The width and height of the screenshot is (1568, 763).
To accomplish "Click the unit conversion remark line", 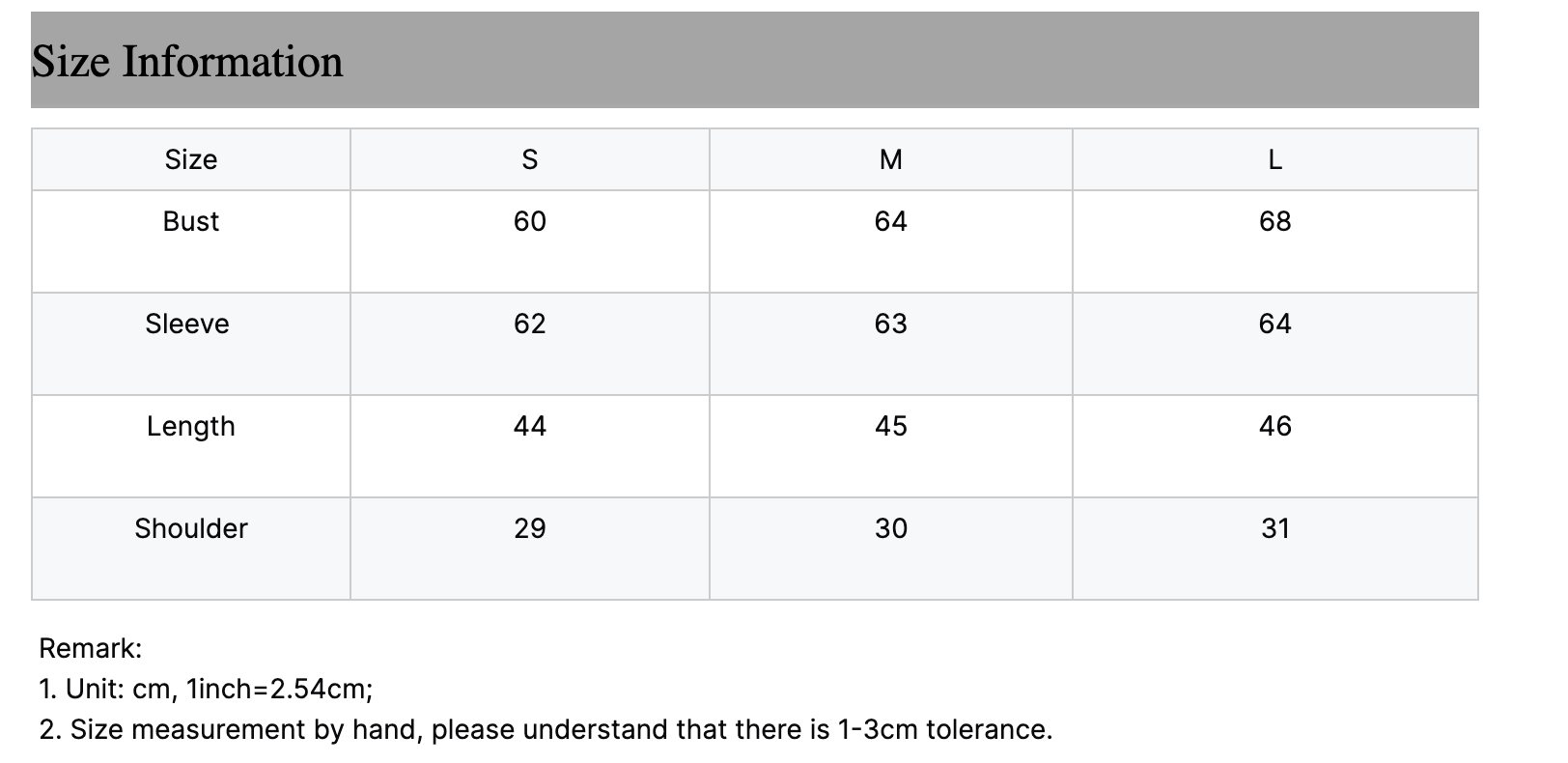I will [206, 689].
